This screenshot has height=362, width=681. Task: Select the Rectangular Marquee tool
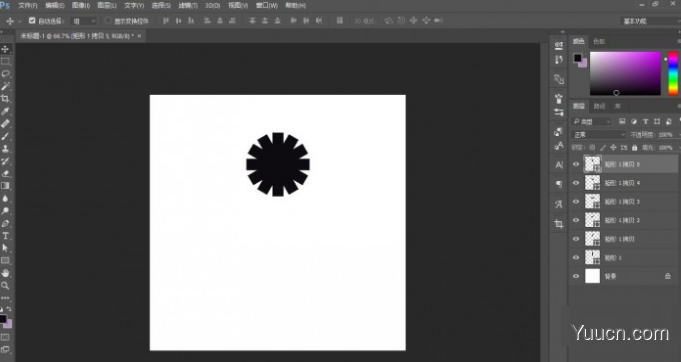coord(5,62)
